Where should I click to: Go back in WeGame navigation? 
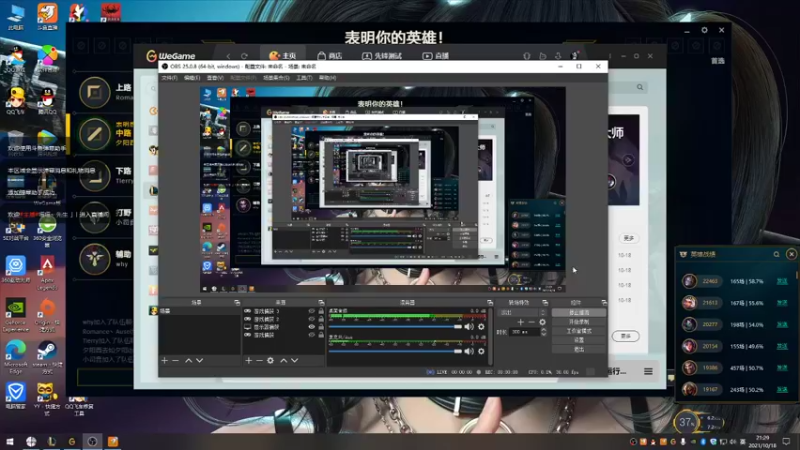click(228, 56)
